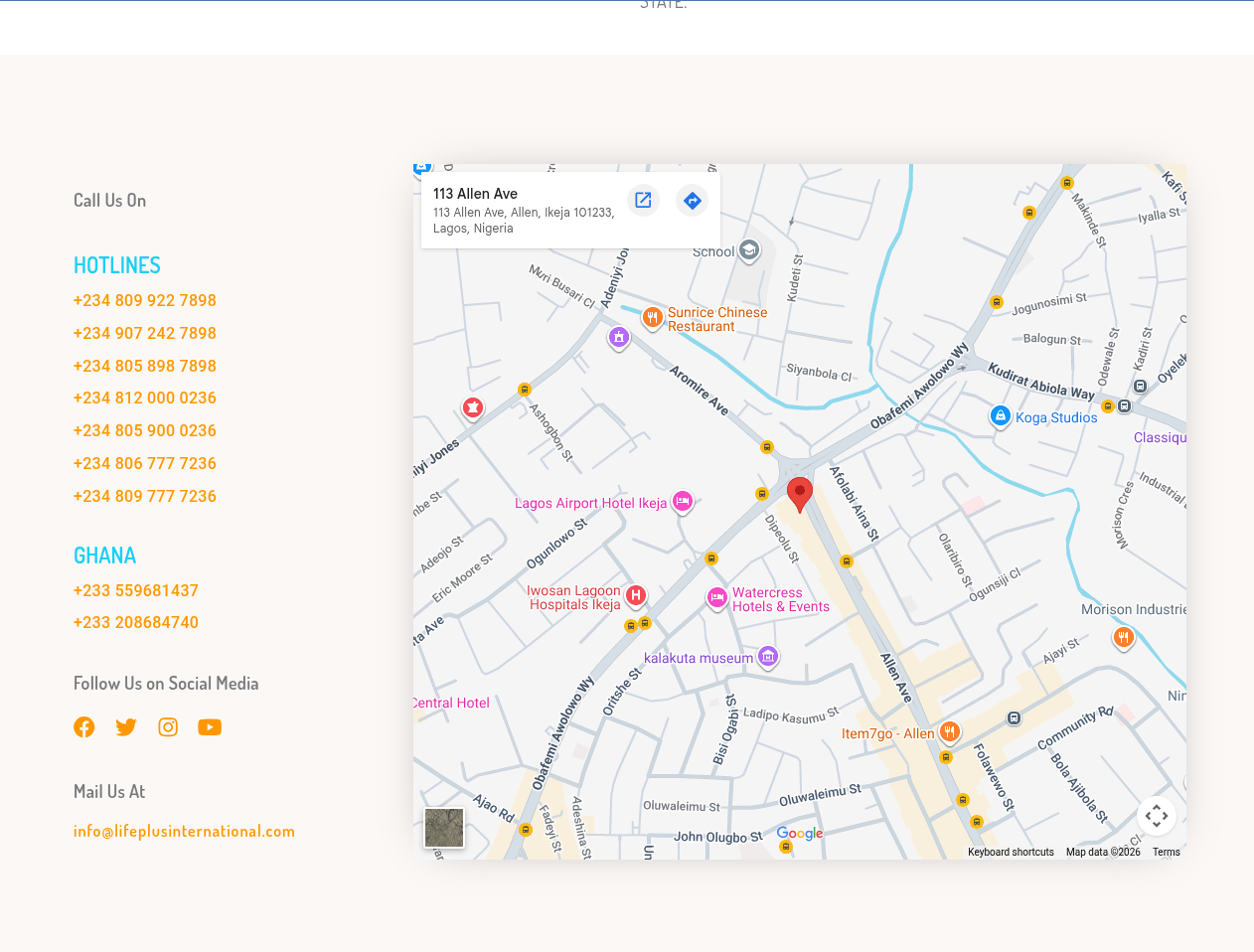The width and height of the screenshot is (1254, 952).
Task: Click the Aromire Ave street label
Action: (x=700, y=391)
